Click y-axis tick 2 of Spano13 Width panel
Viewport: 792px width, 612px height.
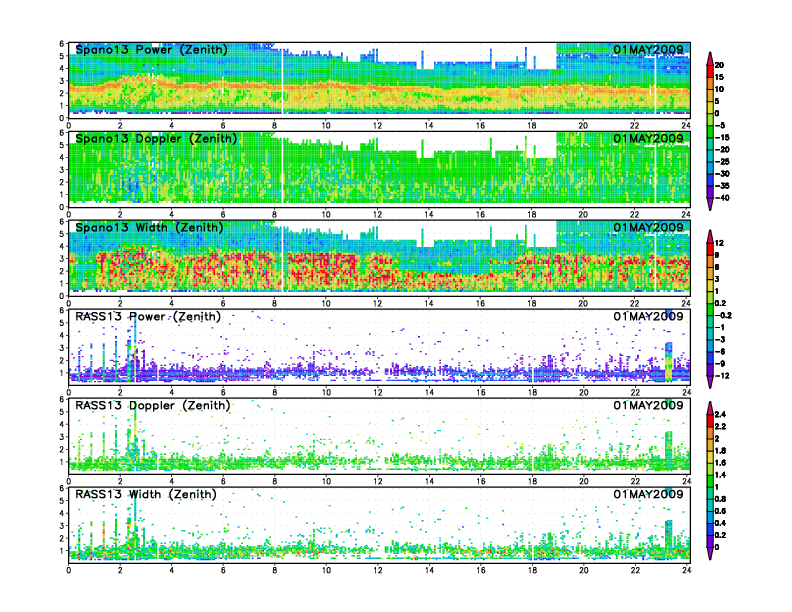(62, 271)
